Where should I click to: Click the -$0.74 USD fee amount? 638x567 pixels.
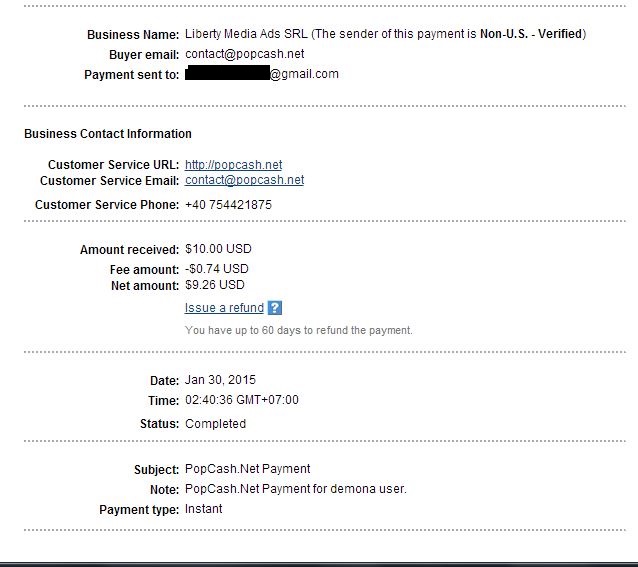click(217, 269)
